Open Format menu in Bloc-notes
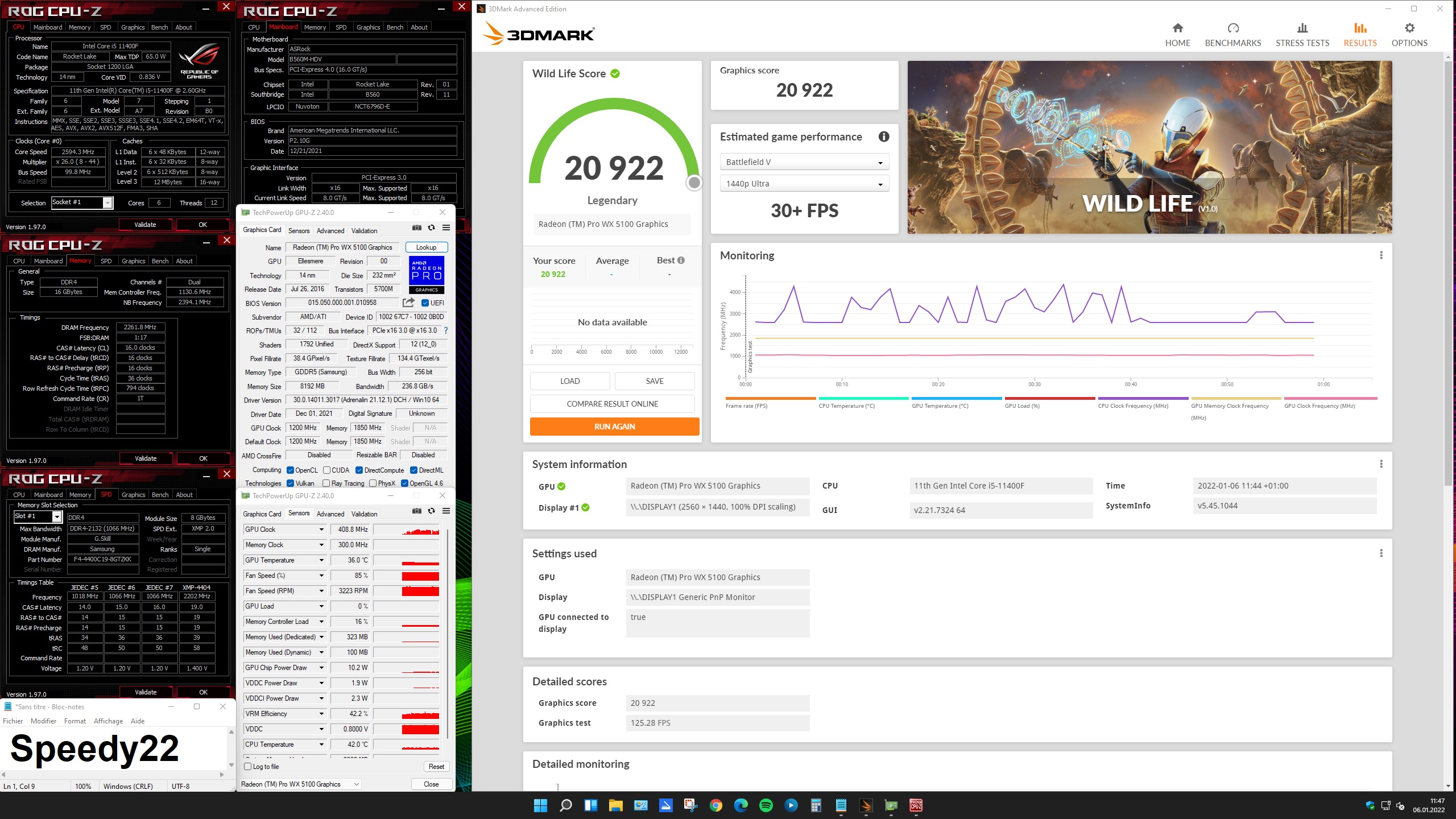 point(75,721)
